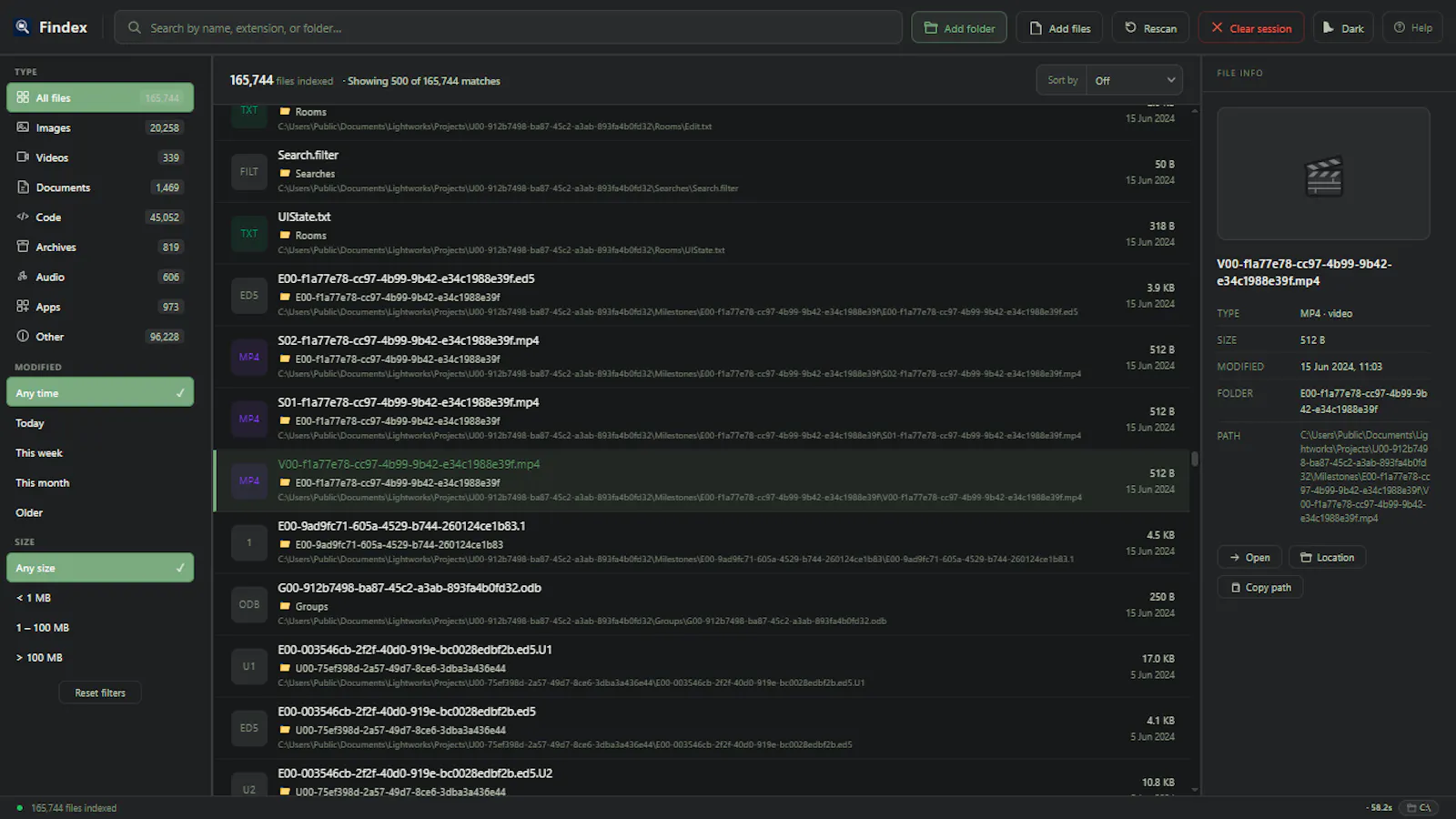Click the ED5 badge of E00-f1a77e78 file

pos(249,296)
